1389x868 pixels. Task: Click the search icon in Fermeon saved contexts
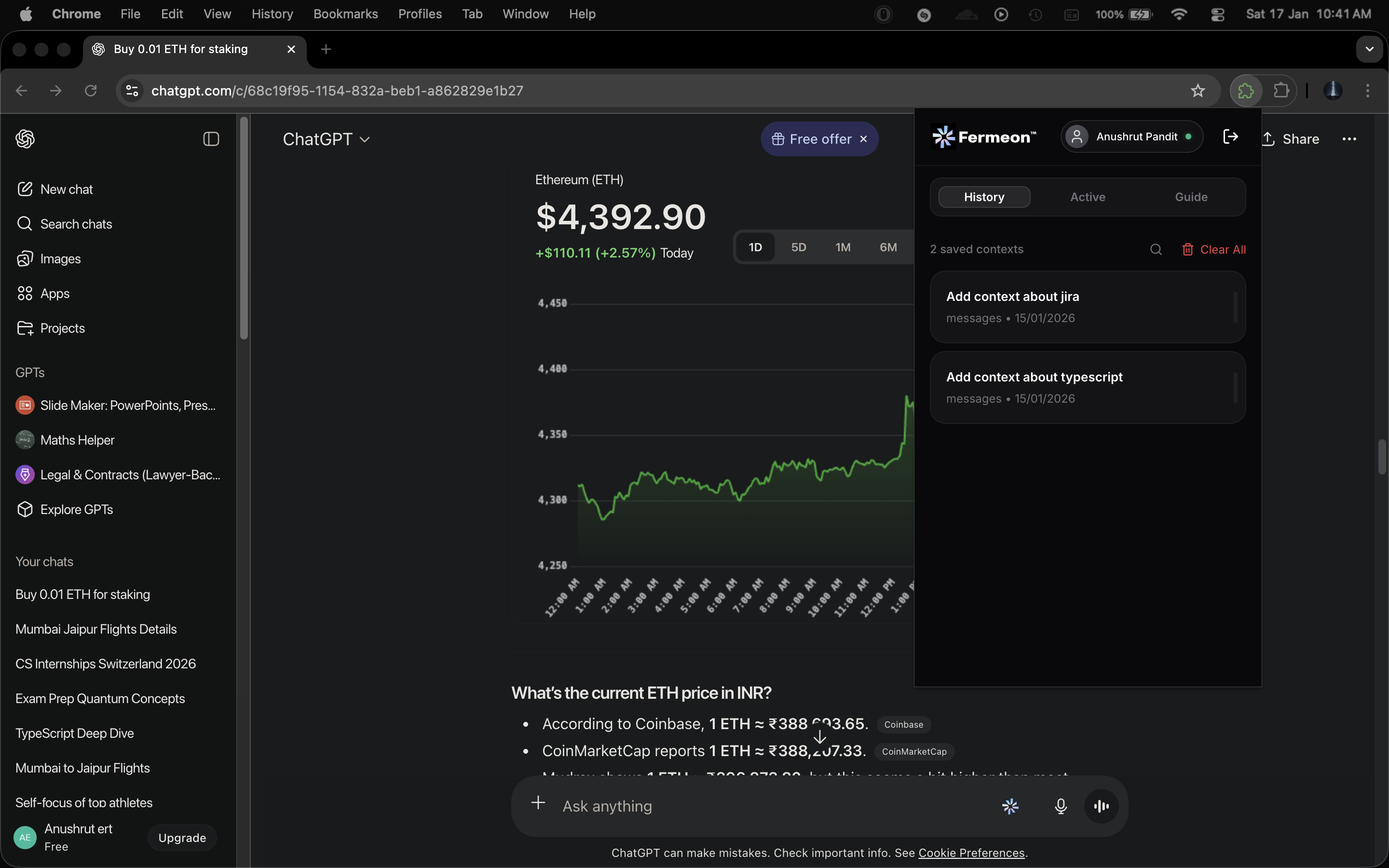click(x=1156, y=249)
